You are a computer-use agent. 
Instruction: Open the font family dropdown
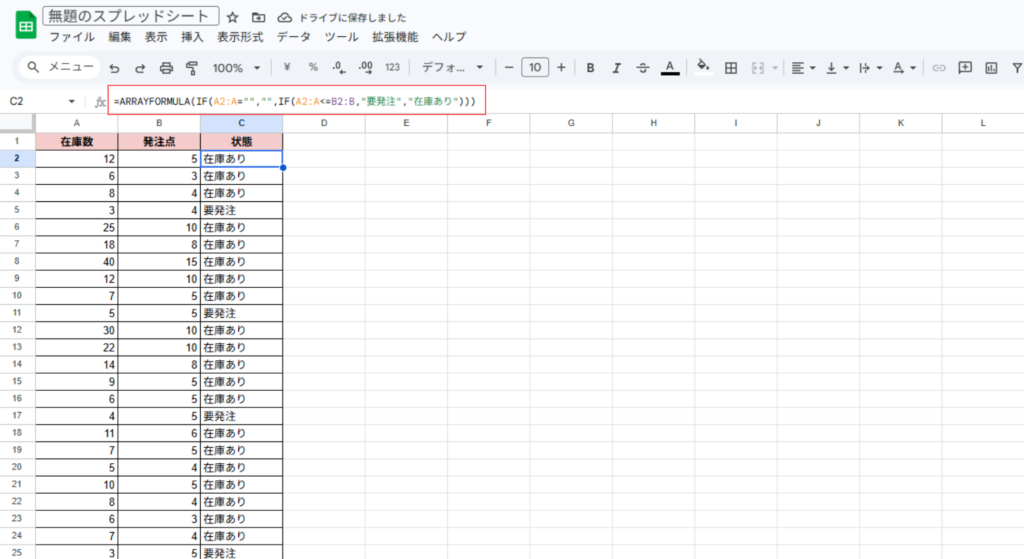point(452,68)
